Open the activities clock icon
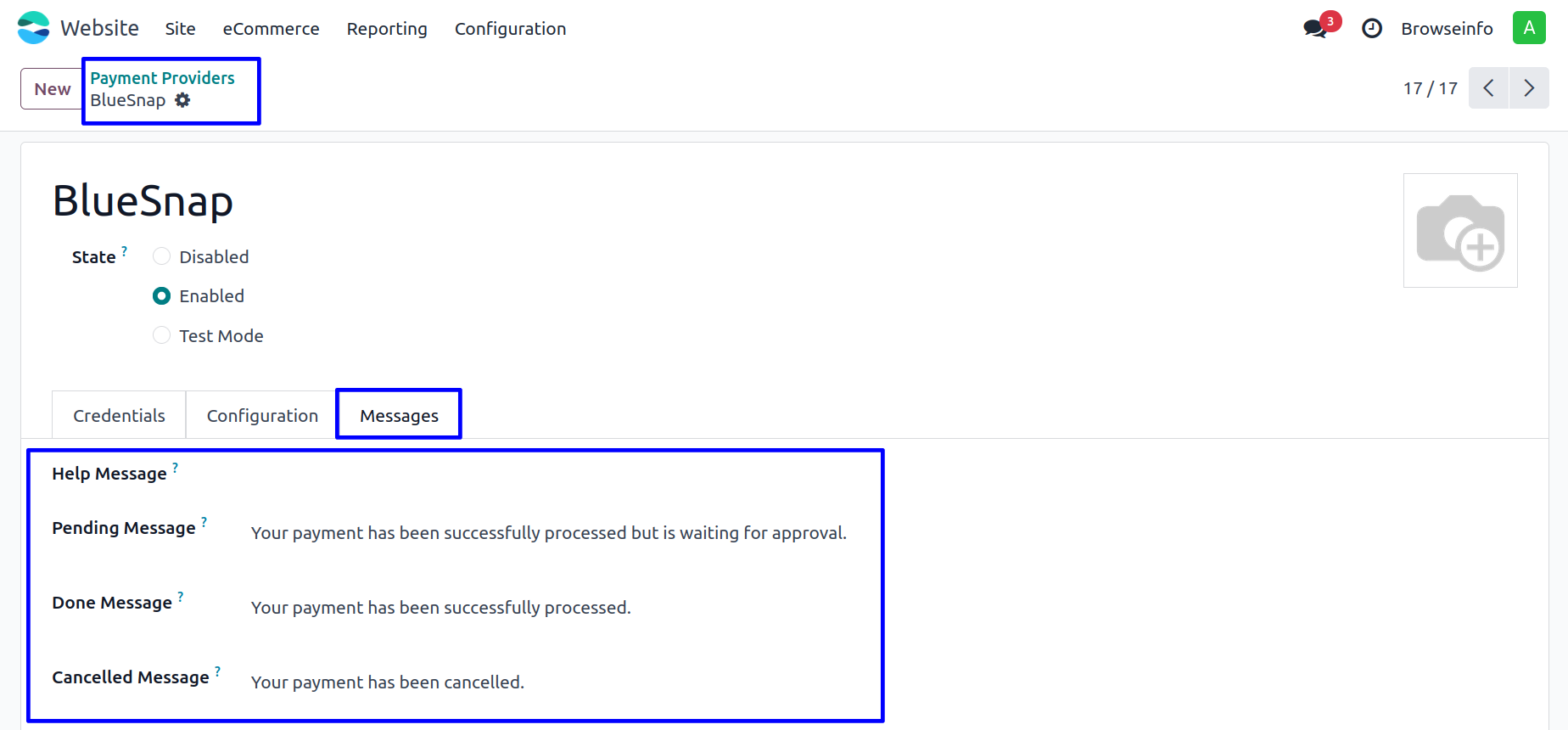Viewport: 1568px width, 730px height. coord(1372,29)
